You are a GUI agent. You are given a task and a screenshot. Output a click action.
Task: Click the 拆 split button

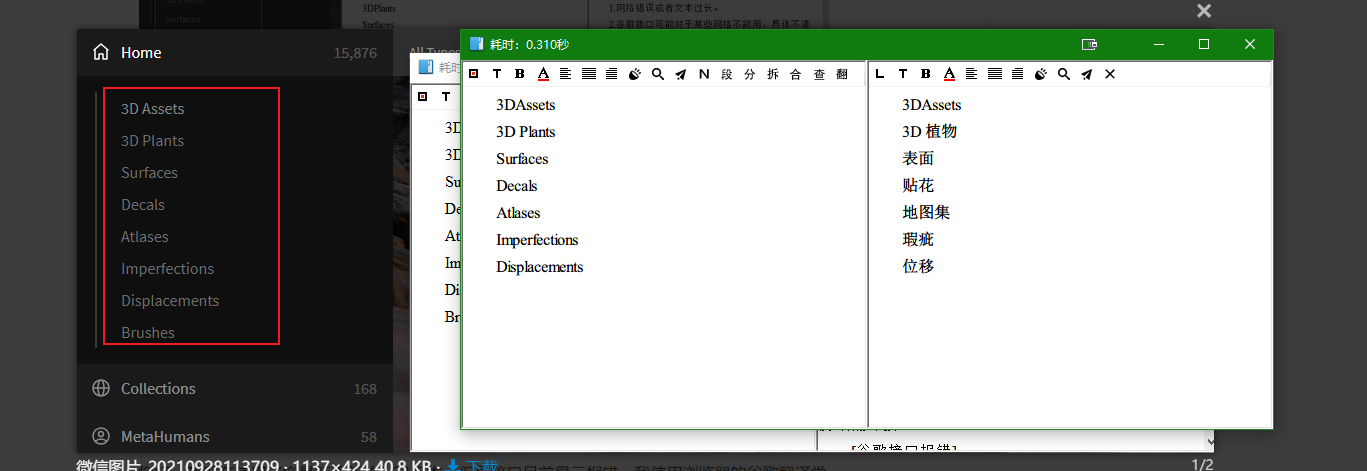pos(773,74)
